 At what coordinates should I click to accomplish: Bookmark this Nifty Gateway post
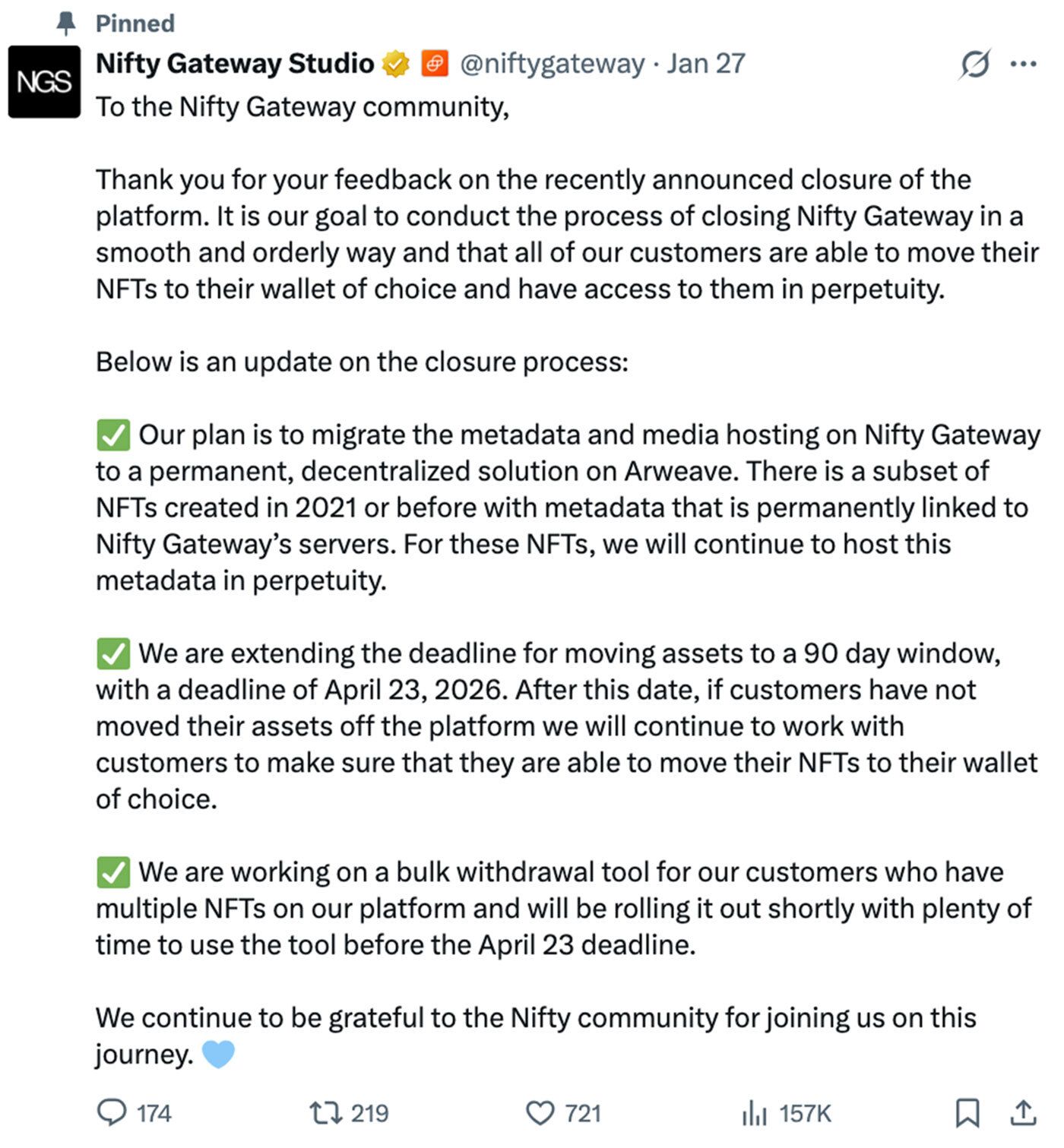click(967, 1113)
